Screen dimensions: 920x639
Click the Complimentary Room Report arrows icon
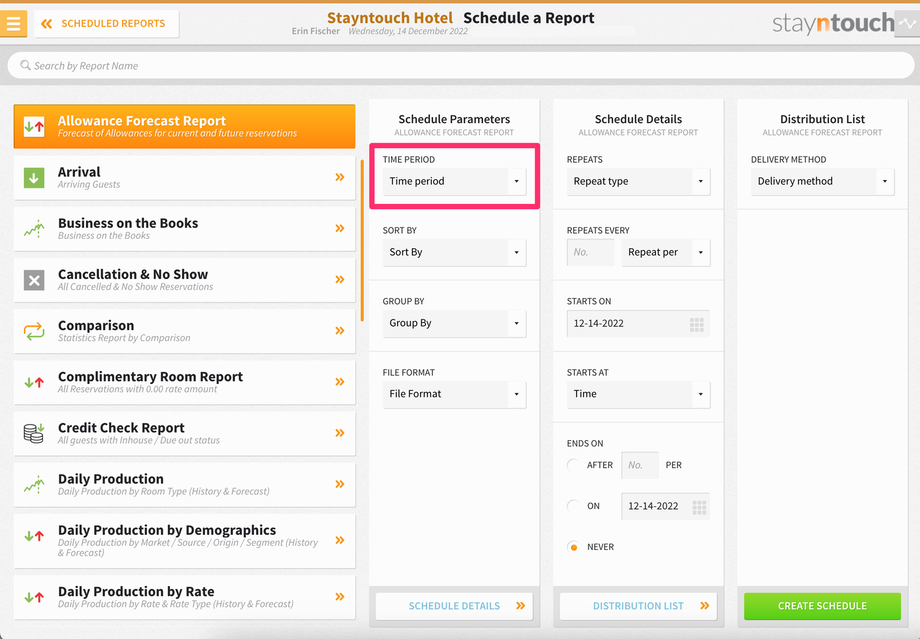tap(34, 383)
